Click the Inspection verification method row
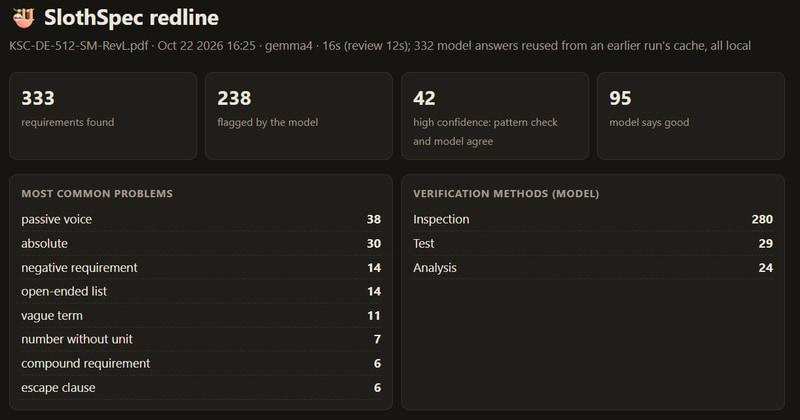 click(x=593, y=219)
